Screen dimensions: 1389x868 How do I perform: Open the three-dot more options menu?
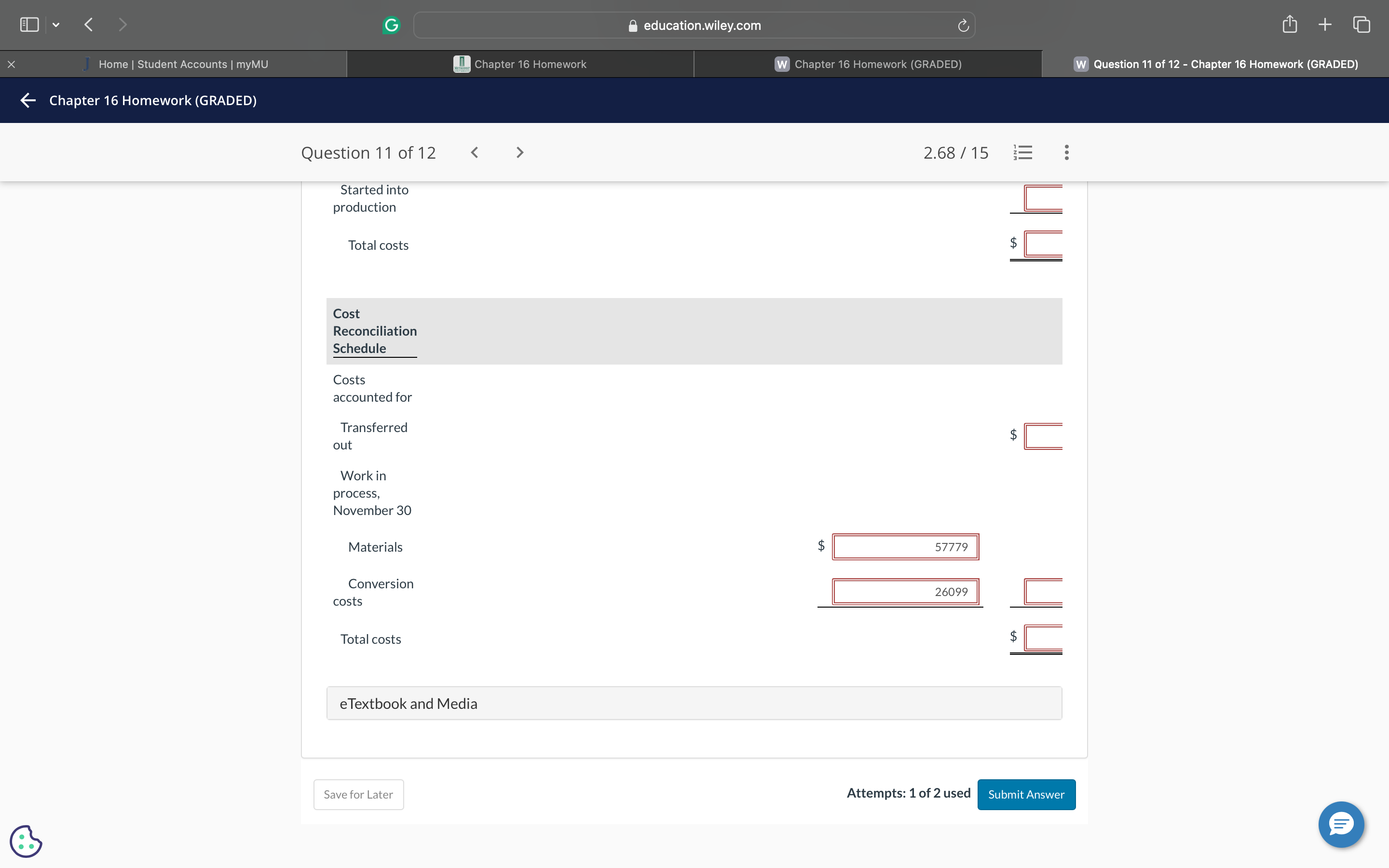tap(1066, 152)
